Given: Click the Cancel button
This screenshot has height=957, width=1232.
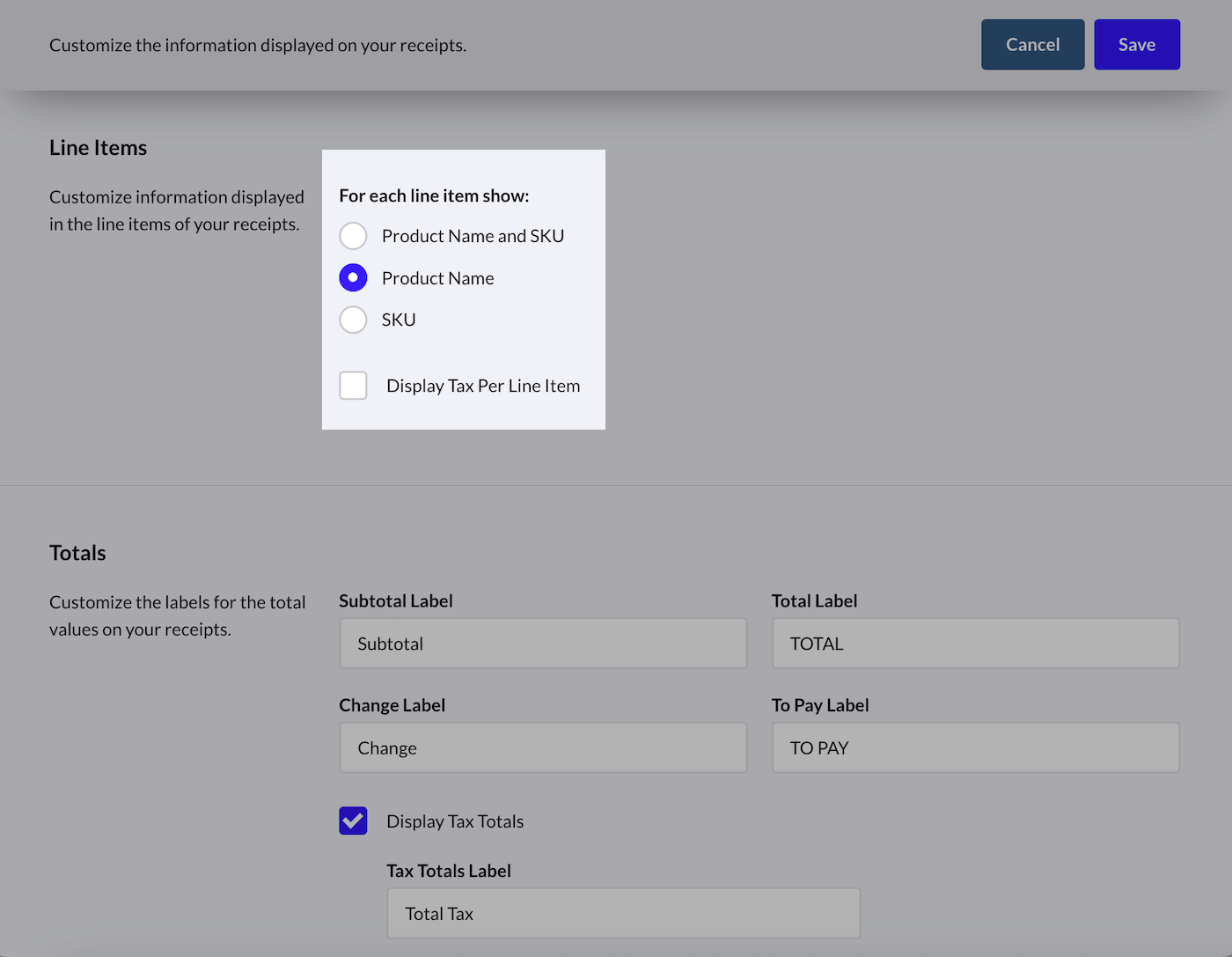Looking at the screenshot, I should coord(1032,45).
